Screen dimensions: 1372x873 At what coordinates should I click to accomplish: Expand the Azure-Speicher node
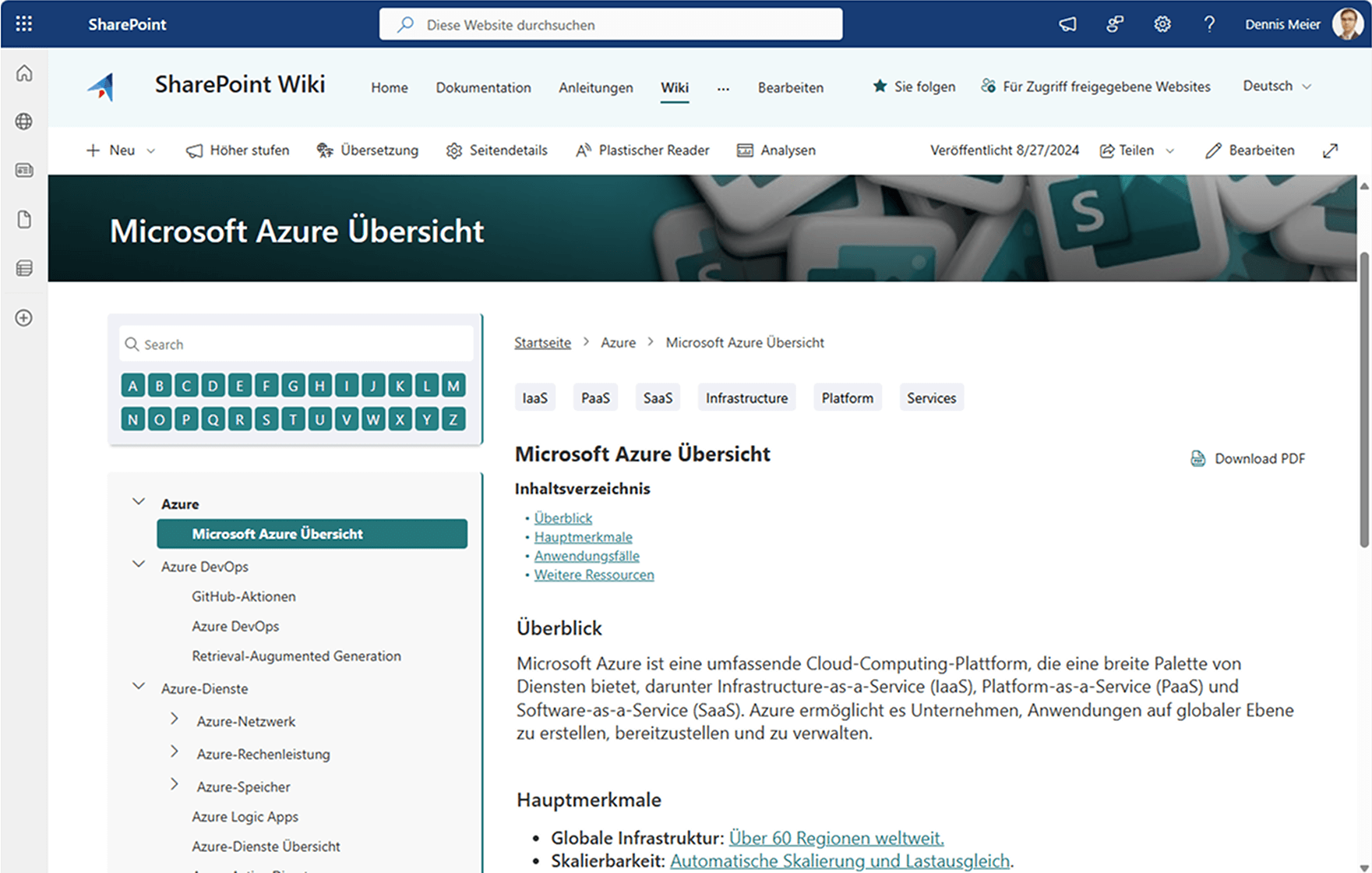tap(175, 784)
